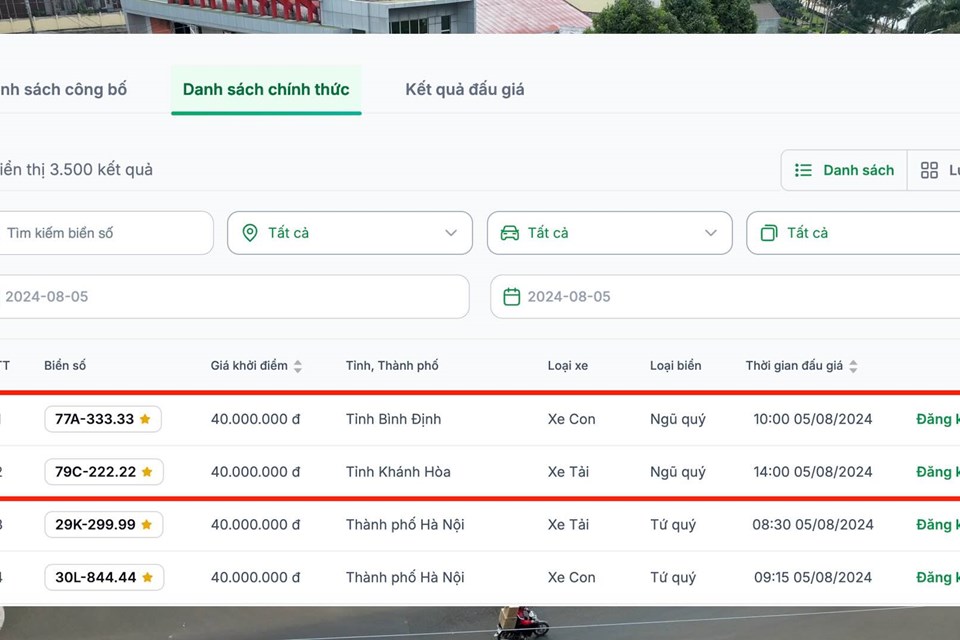The height and width of the screenshot is (640, 960).
Task: Click the car icon in vehicle type filter
Action: point(510,233)
